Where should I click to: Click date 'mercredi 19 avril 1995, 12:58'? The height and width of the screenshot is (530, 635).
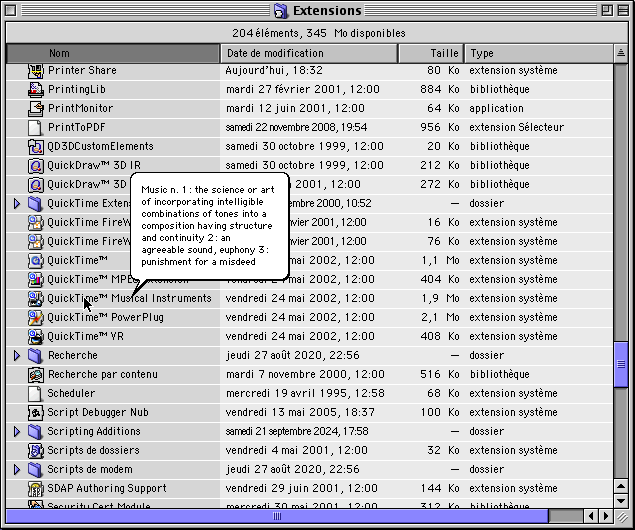click(x=305, y=394)
